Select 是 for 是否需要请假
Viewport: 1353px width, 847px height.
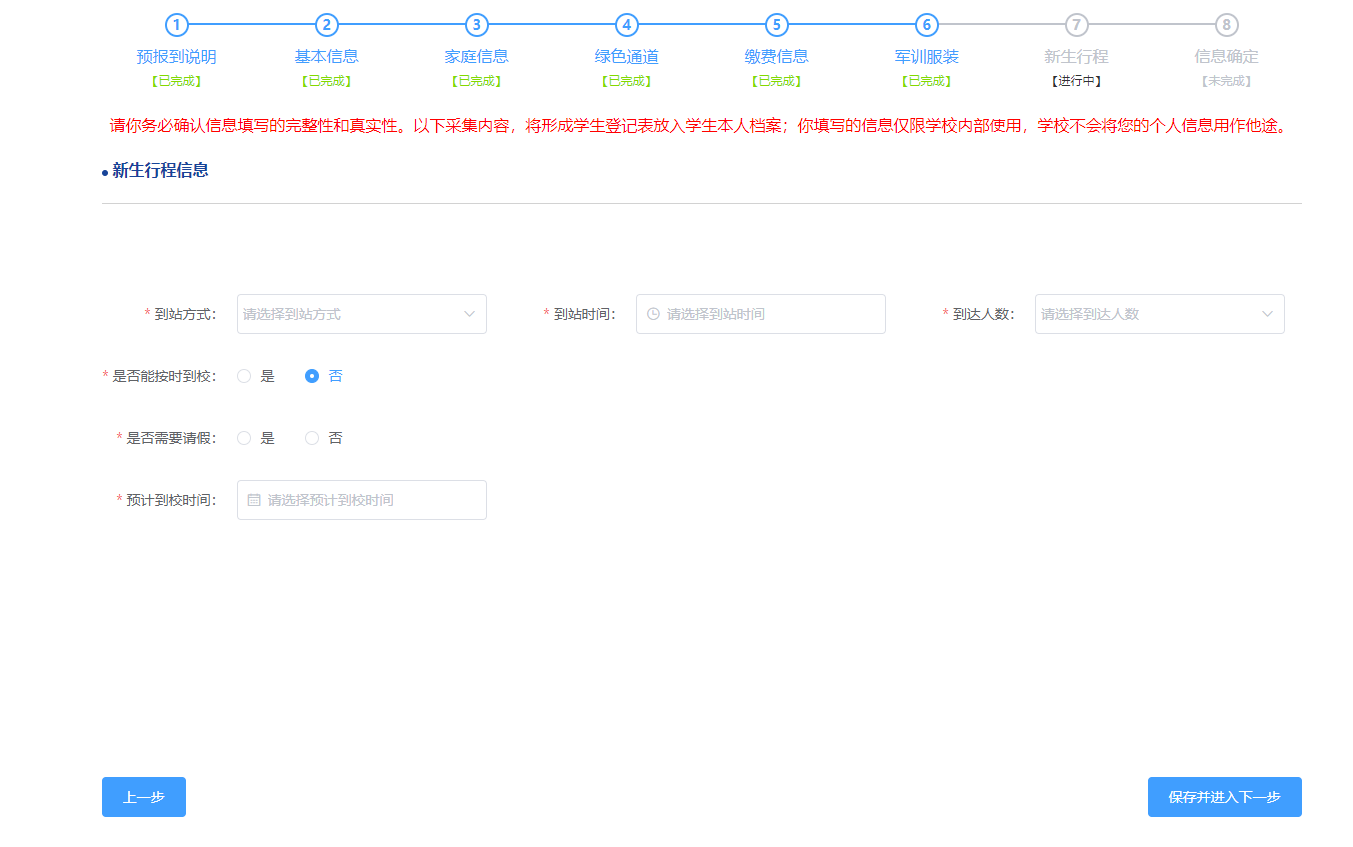(x=244, y=438)
